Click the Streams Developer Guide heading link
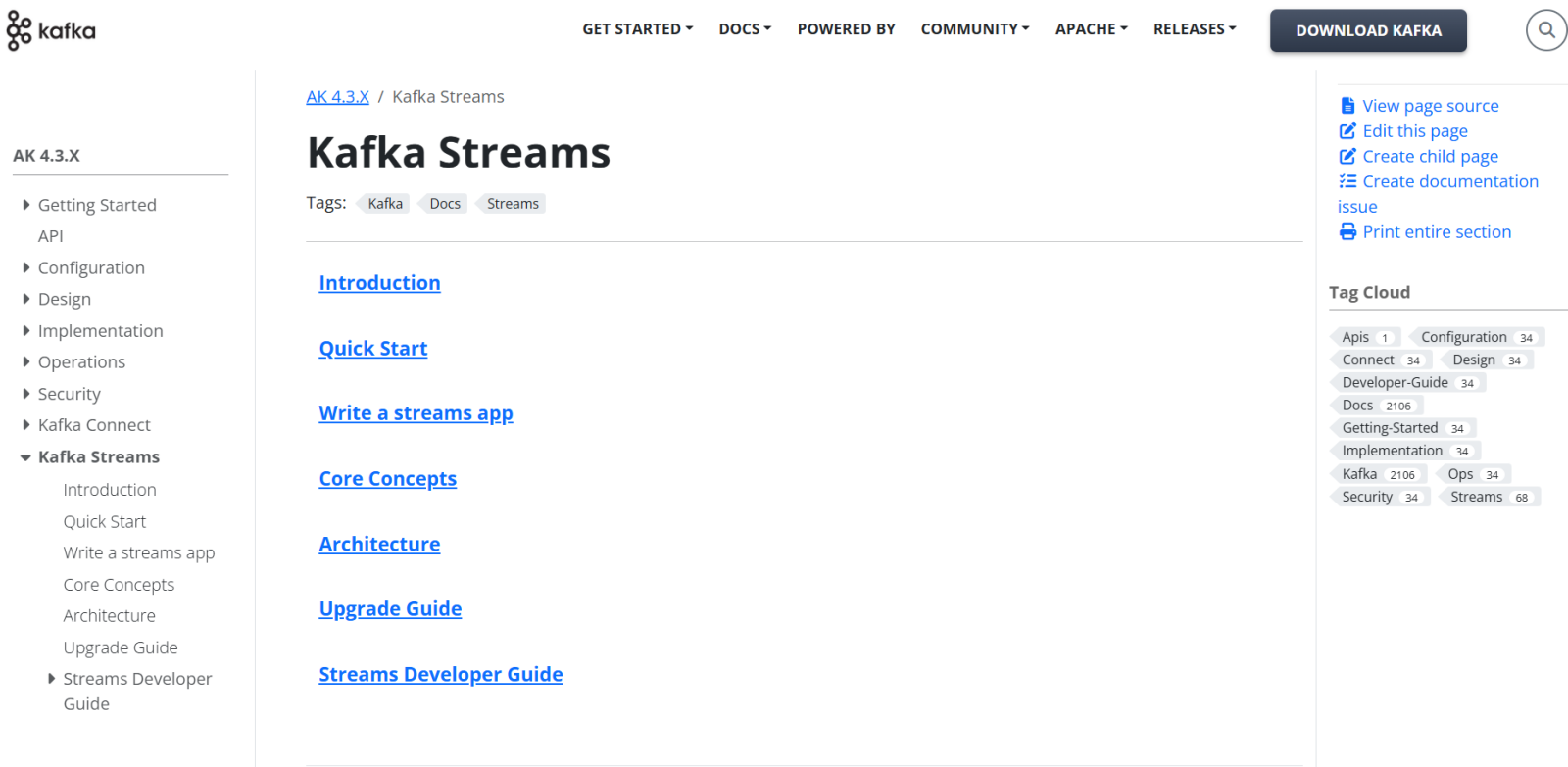Image resolution: width=1568 pixels, height=767 pixels. 441,675
